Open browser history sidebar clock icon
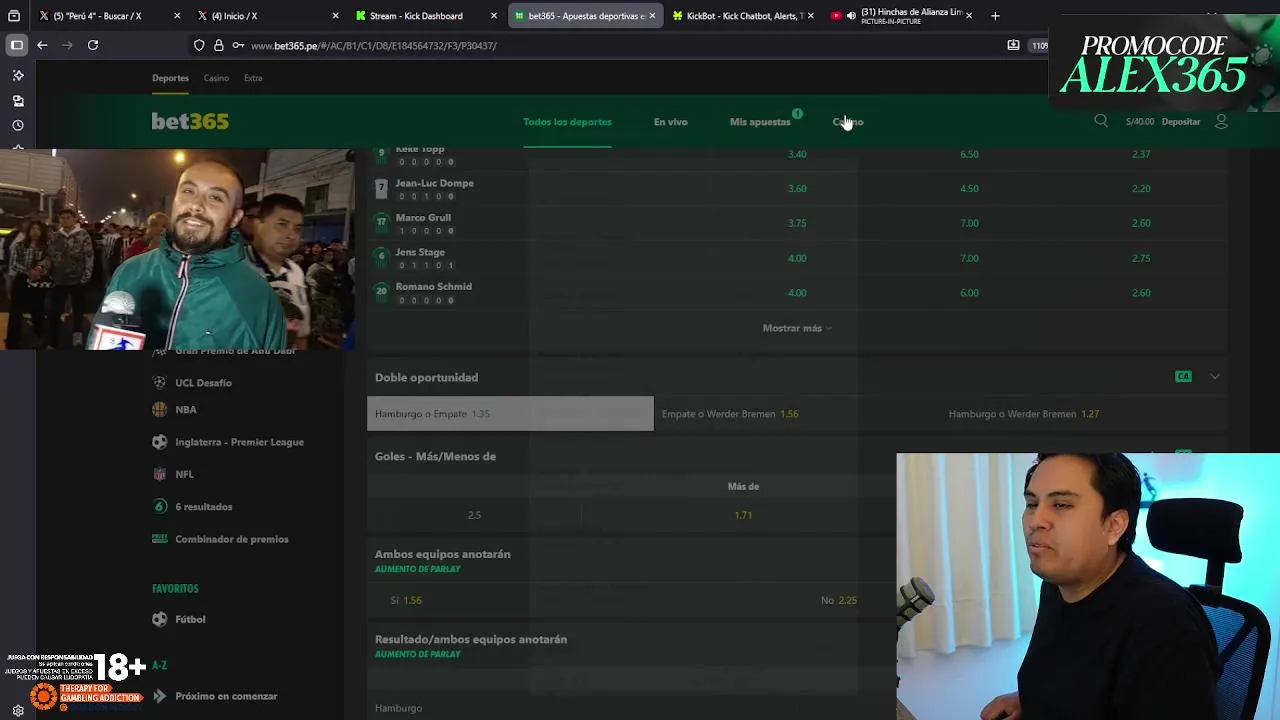This screenshot has width=1280, height=720. tap(18, 126)
